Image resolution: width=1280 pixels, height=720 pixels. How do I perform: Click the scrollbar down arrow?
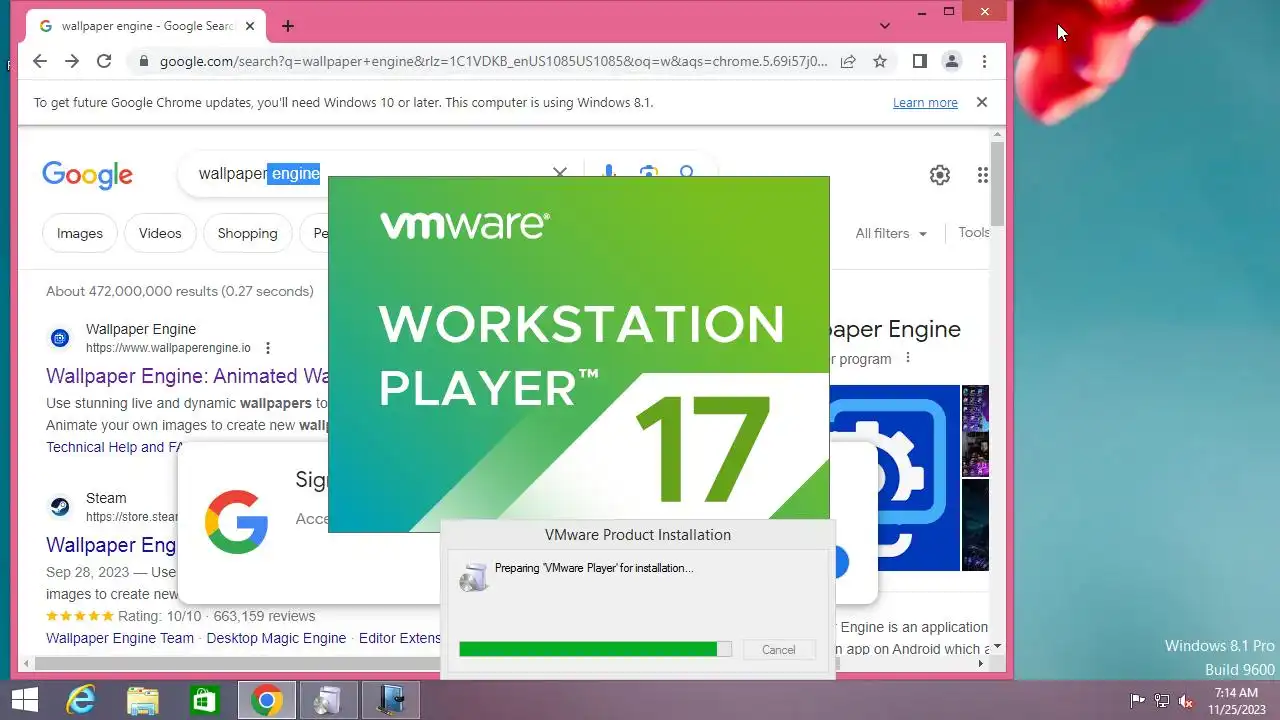(997, 647)
